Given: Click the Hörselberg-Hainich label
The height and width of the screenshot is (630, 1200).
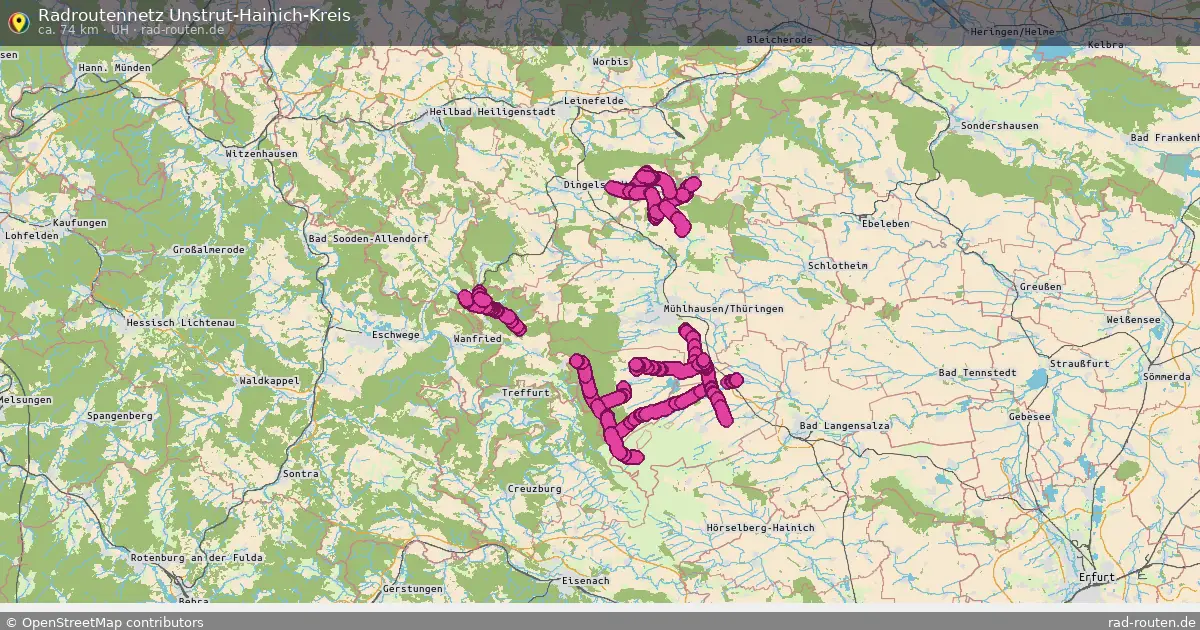Looking at the screenshot, I should coord(760,527).
